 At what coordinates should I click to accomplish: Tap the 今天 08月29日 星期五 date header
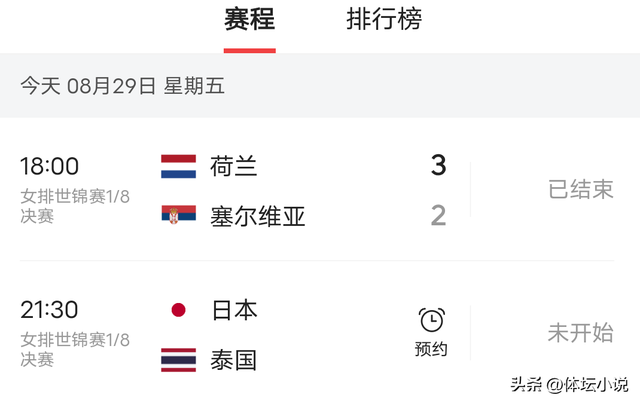tap(122, 86)
